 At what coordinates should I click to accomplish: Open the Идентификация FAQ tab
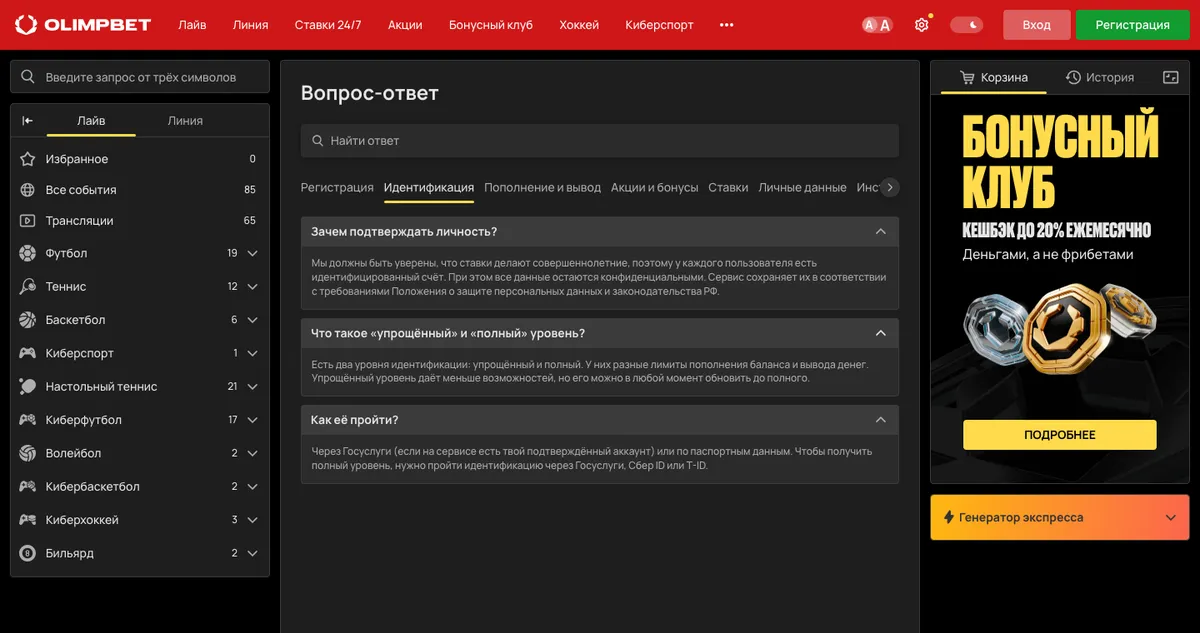point(429,187)
